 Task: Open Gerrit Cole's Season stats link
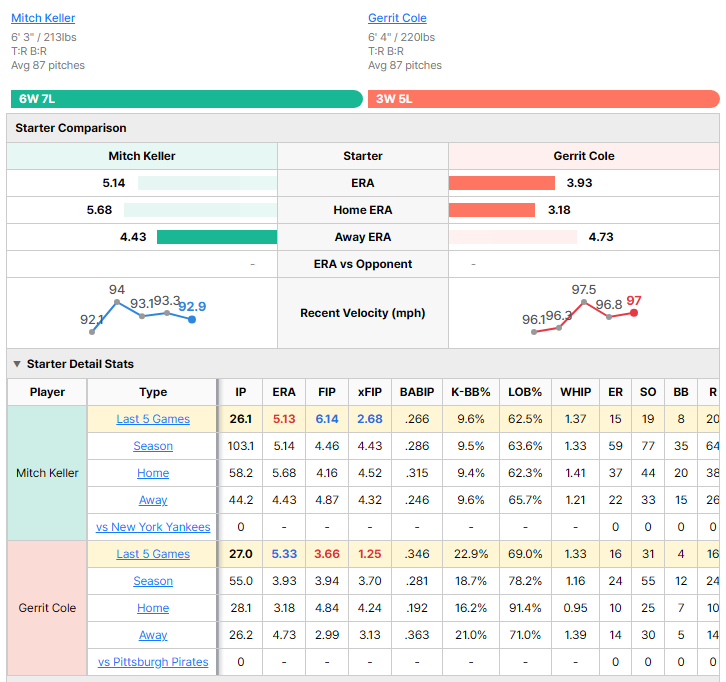click(x=153, y=581)
